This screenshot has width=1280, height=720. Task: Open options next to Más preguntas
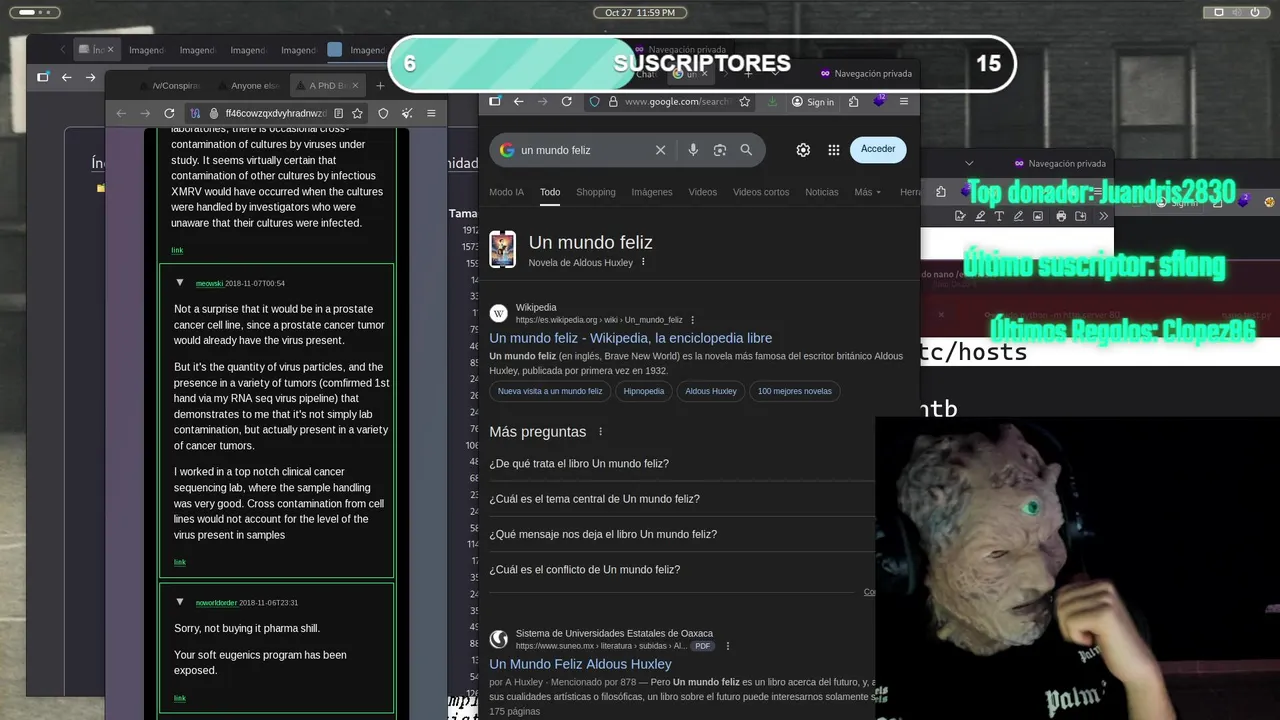[601, 432]
